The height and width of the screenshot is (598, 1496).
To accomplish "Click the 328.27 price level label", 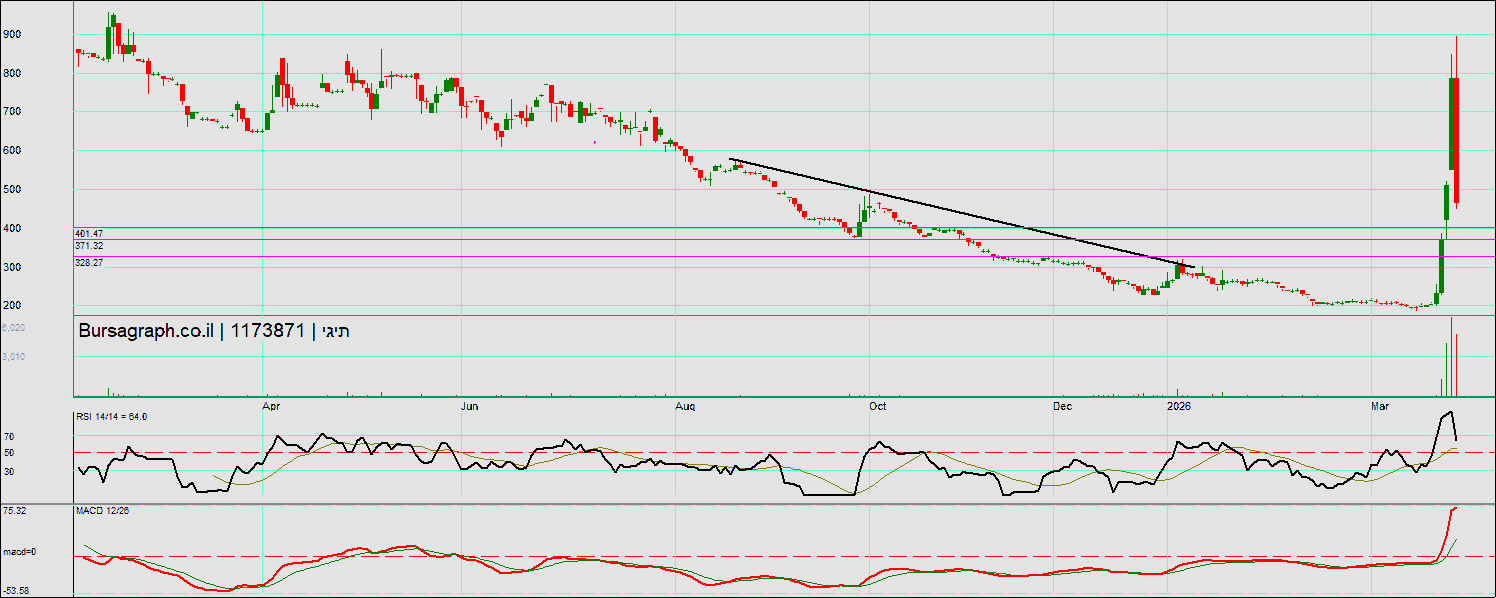I will pos(89,262).
